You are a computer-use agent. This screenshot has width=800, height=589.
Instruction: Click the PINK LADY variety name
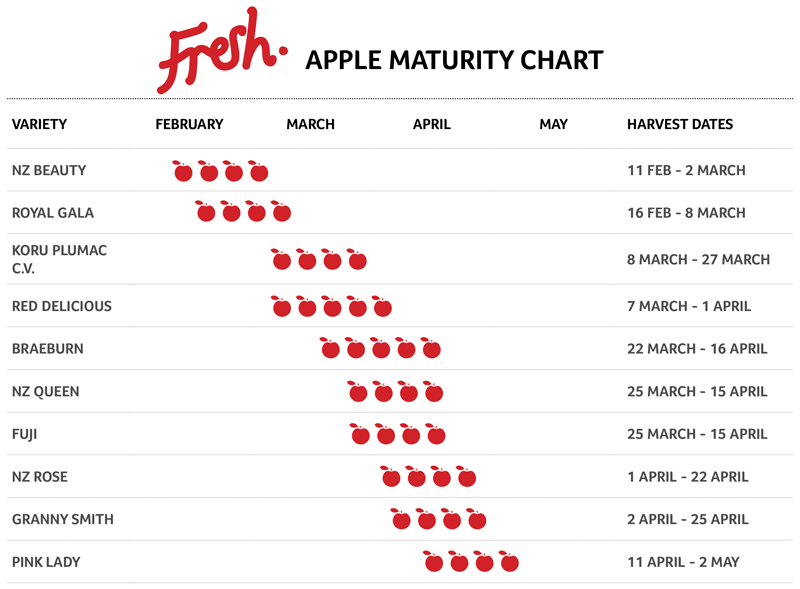point(46,562)
